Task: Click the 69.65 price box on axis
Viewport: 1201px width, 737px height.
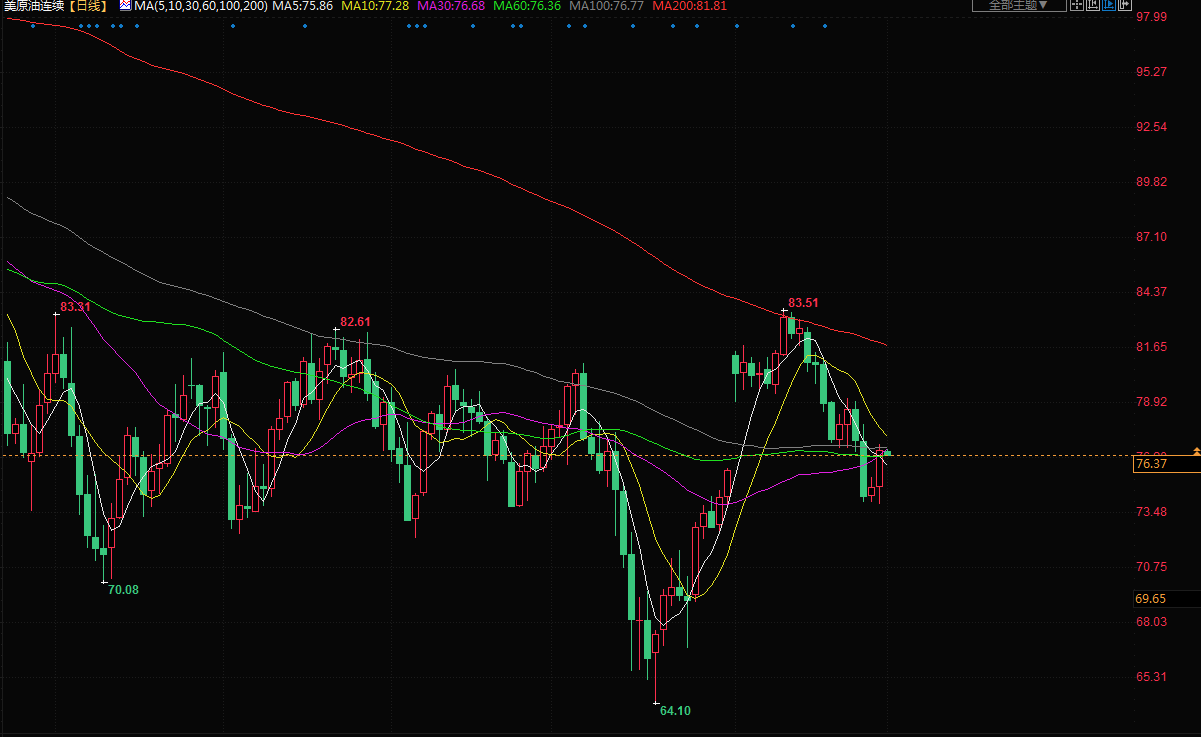Action: pyautogui.click(x=1150, y=599)
